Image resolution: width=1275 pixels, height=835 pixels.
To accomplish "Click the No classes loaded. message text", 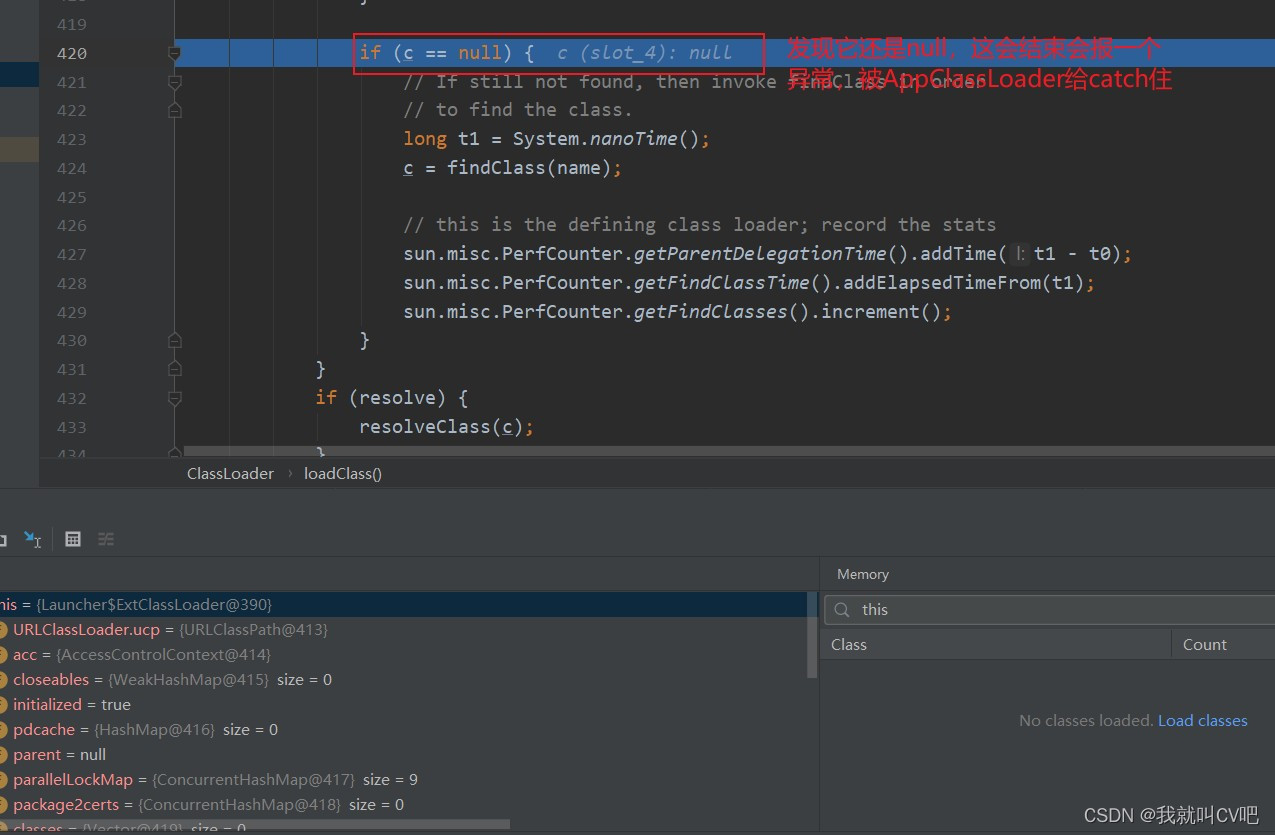I will tap(1086, 720).
